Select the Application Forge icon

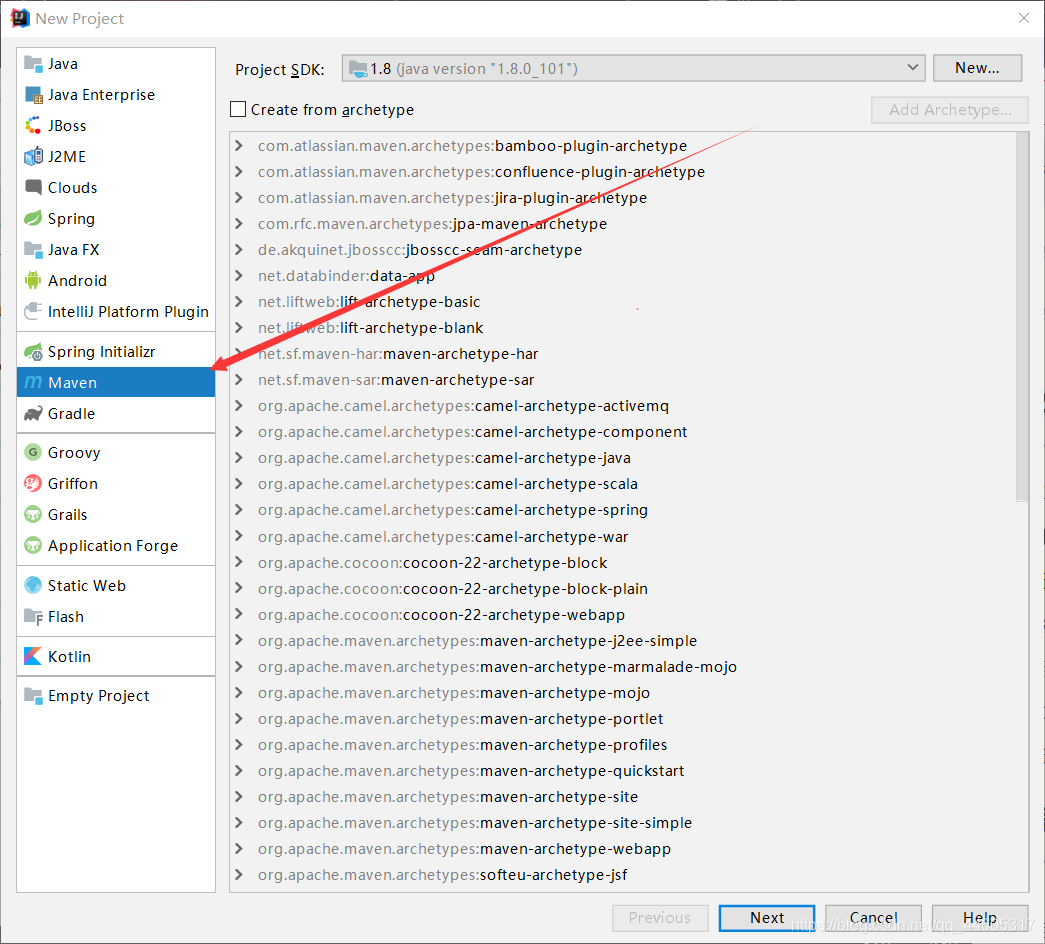pos(33,546)
